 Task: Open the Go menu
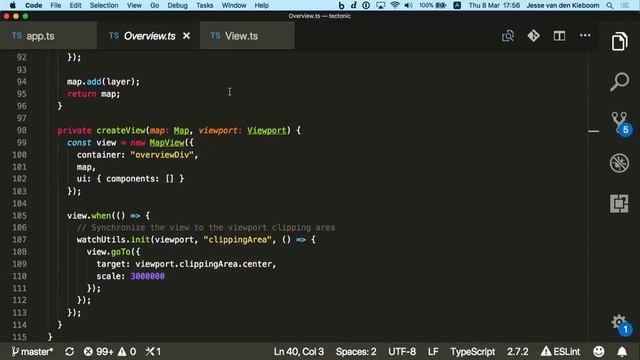[155, 5]
